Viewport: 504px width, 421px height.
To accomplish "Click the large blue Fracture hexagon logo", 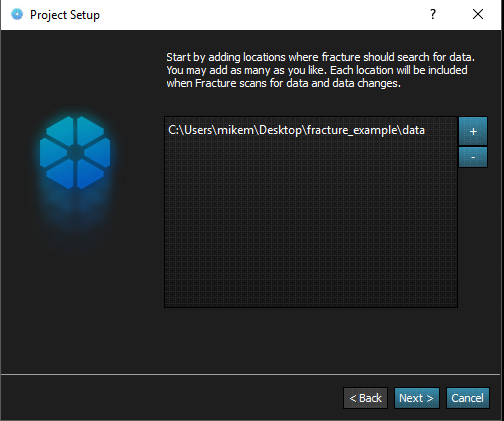I will tap(75, 152).
